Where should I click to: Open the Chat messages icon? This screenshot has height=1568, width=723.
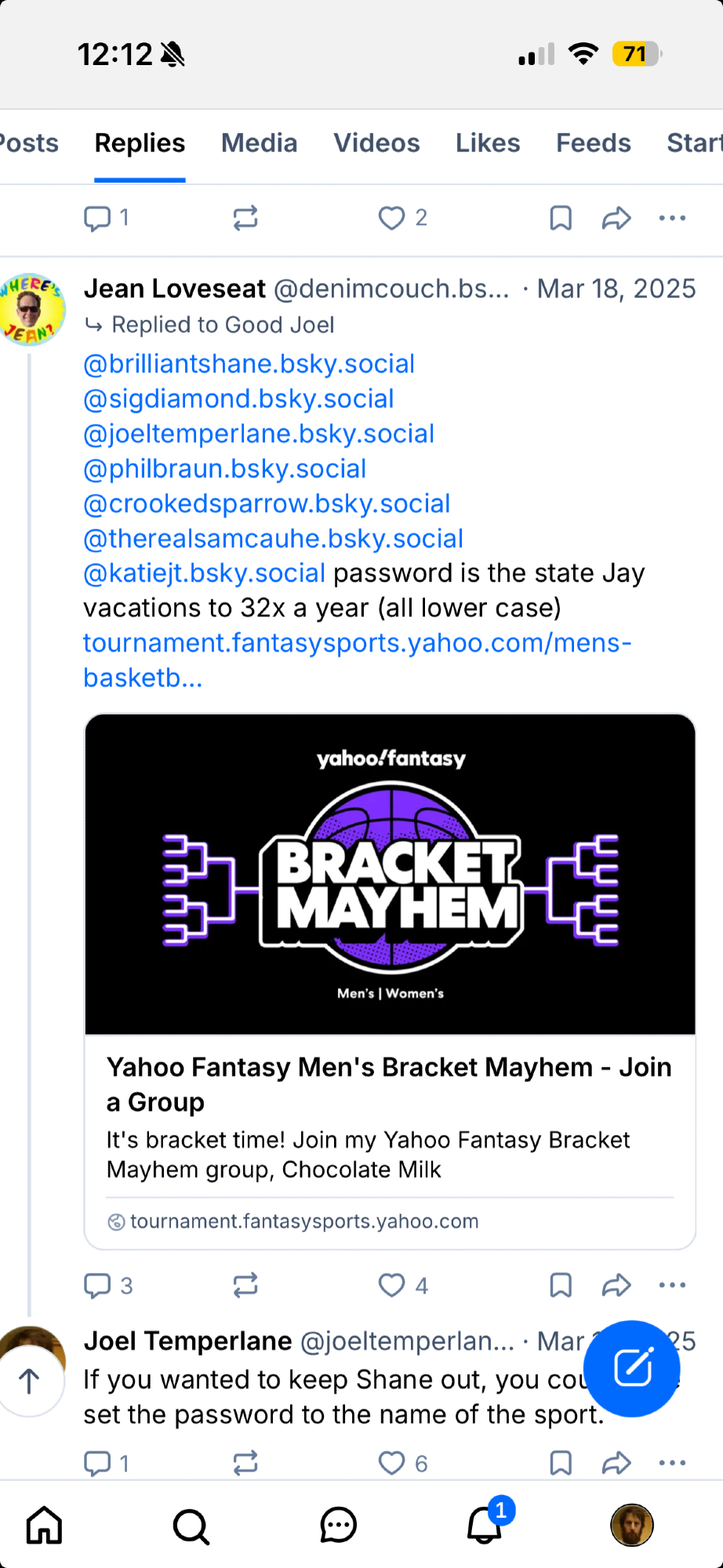click(338, 1526)
